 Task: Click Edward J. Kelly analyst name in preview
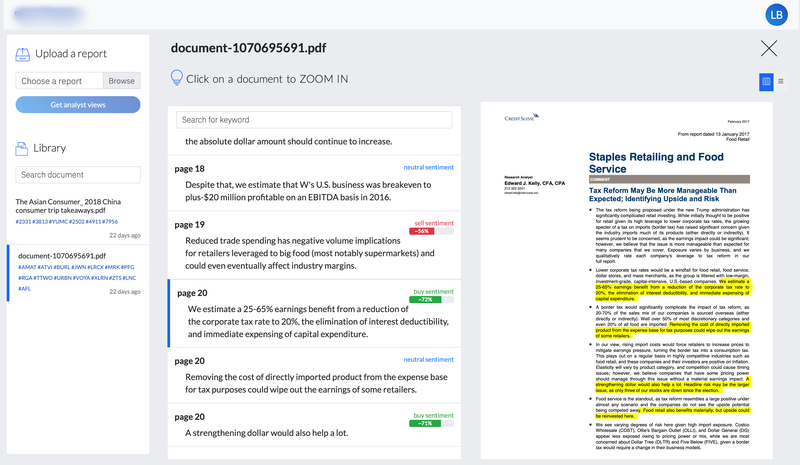tap(534, 183)
